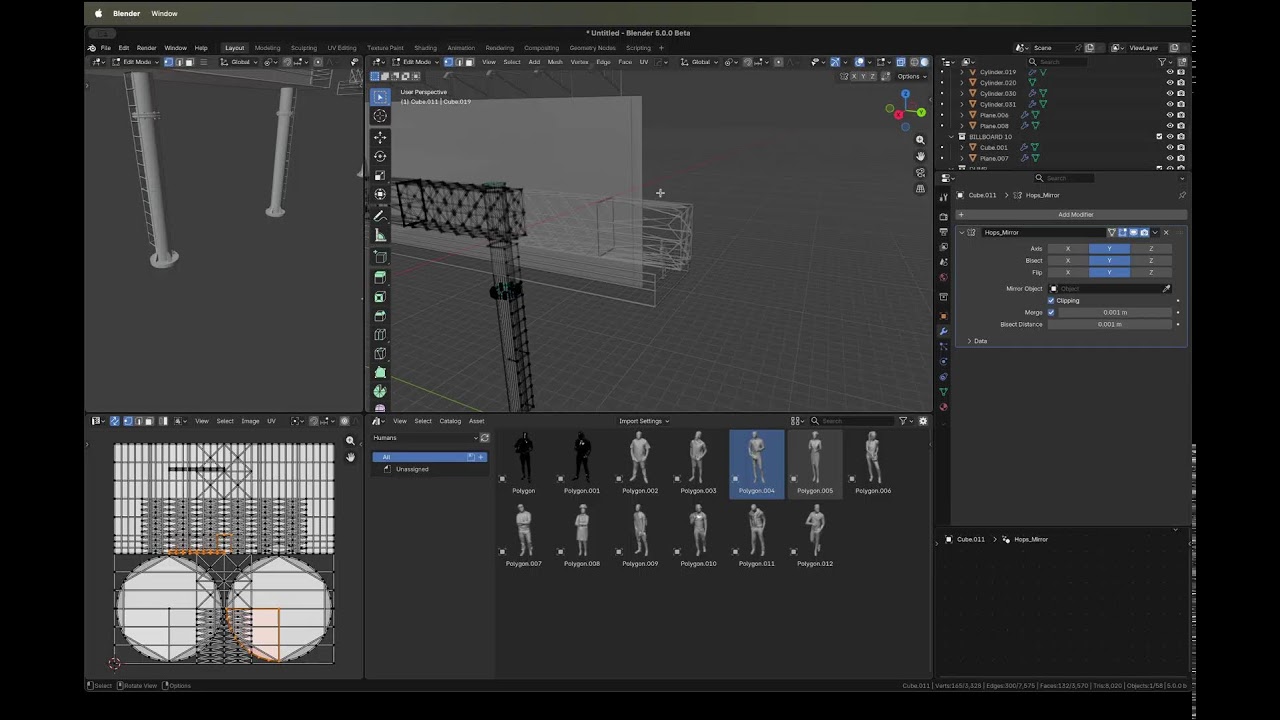Adjust the Merge distance 0.001 m field

click(x=1115, y=312)
